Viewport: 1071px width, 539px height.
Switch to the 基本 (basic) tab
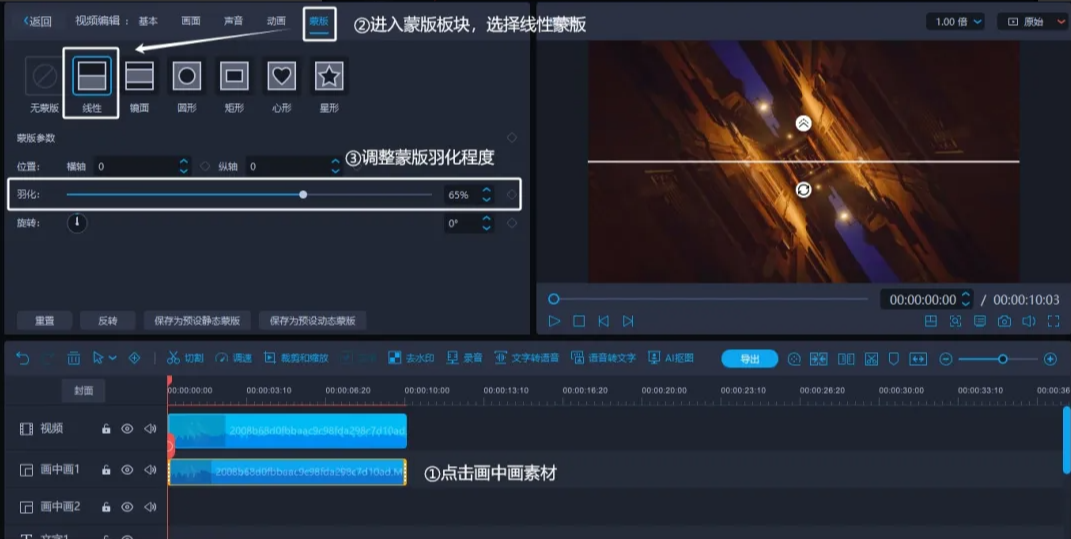148,21
